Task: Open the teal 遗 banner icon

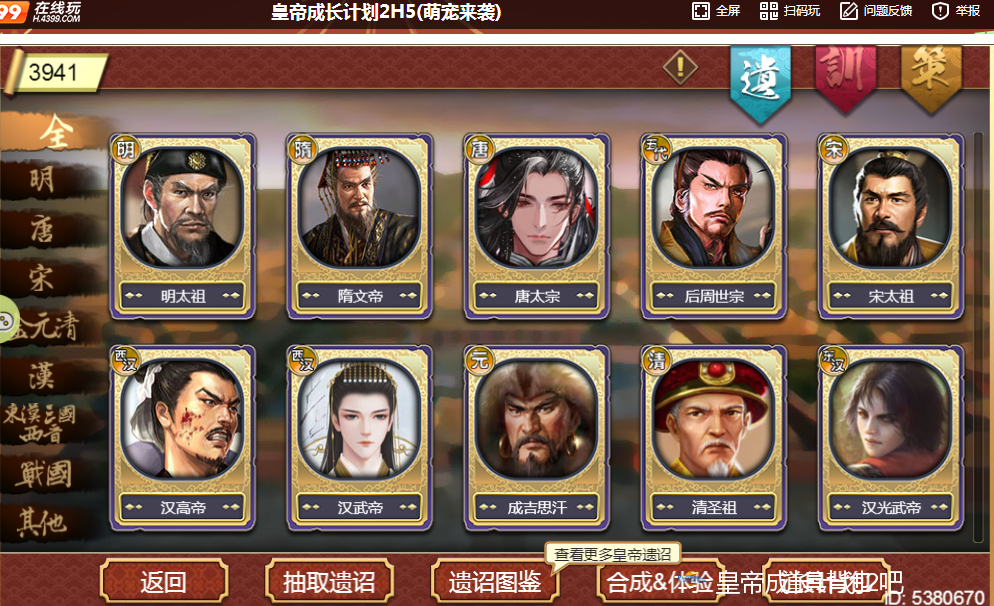Action: click(x=760, y=82)
